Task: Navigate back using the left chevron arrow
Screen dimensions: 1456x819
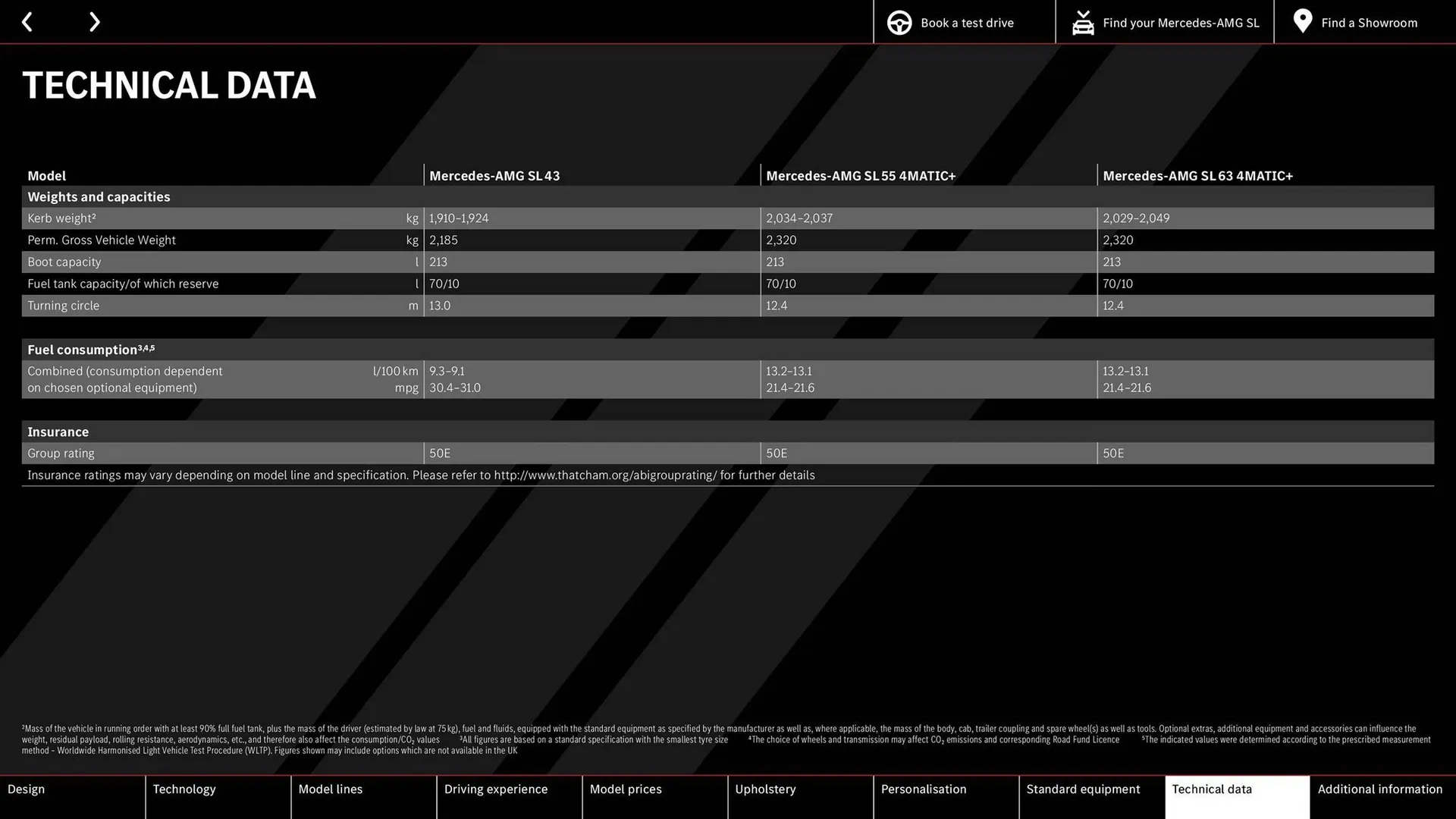Action: click(27, 21)
